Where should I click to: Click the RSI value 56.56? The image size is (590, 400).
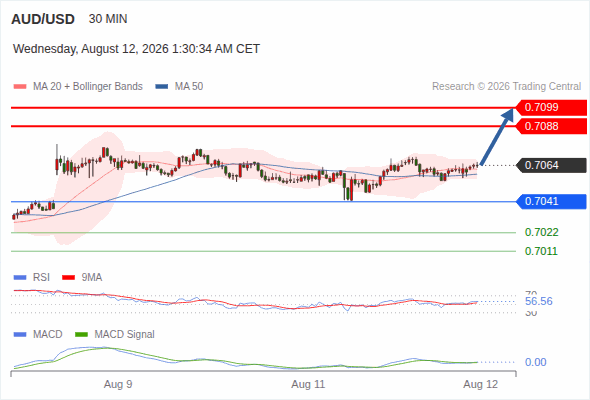coord(539,301)
